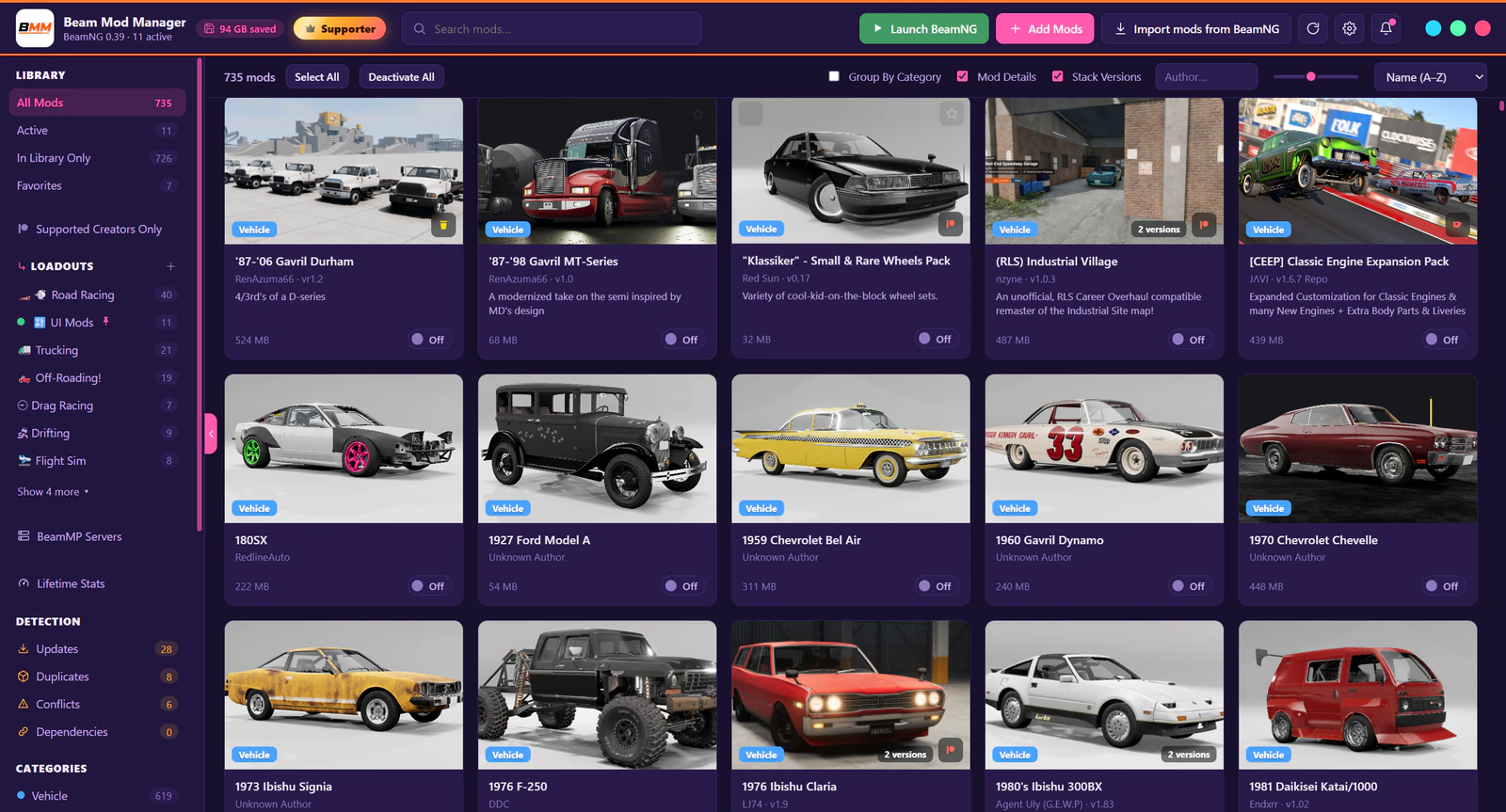1506x812 pixels.
Task: Click the Deactivate All button
Action: (402, 77)
